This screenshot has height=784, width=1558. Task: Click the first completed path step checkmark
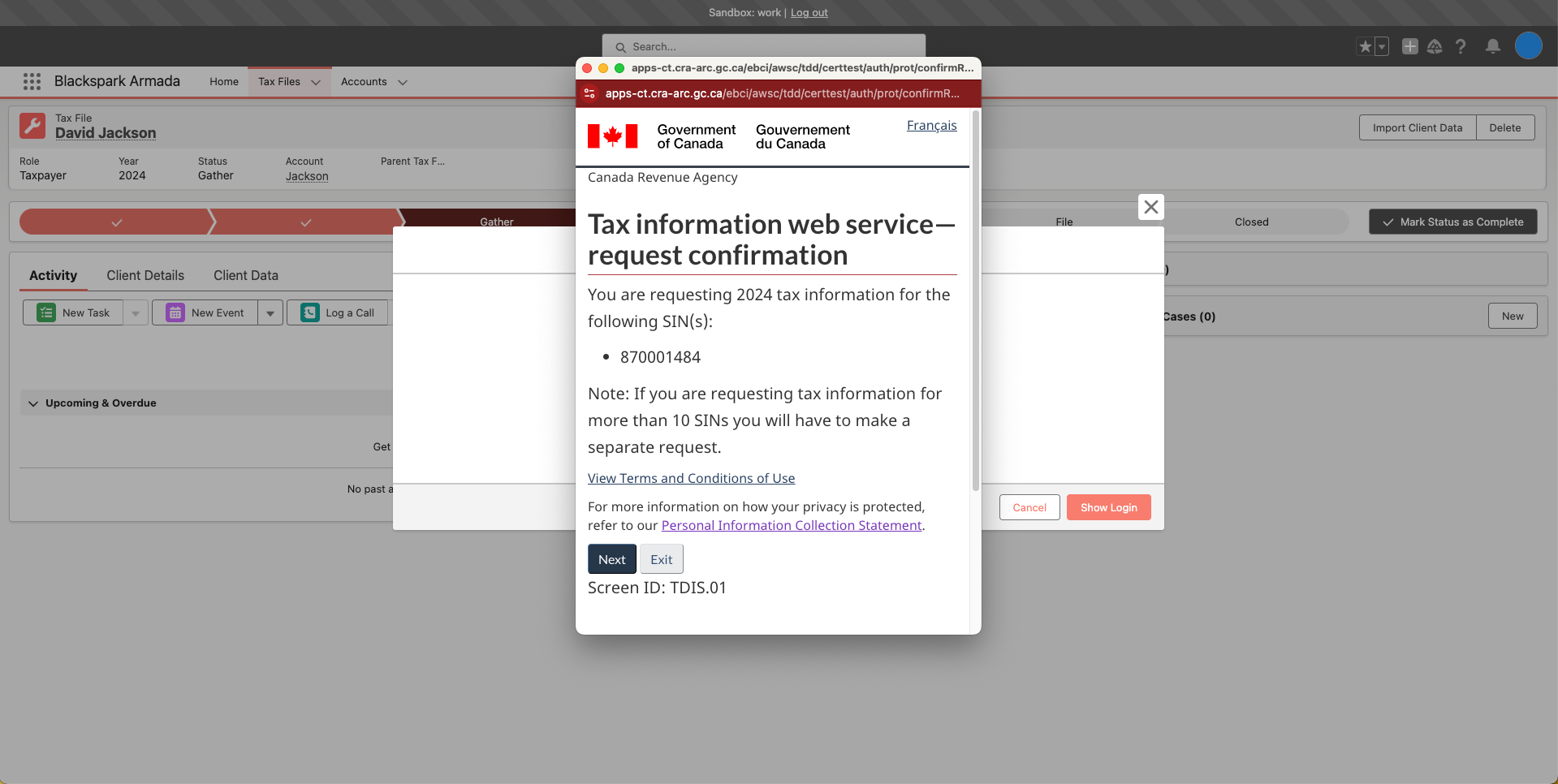(117, 222)
